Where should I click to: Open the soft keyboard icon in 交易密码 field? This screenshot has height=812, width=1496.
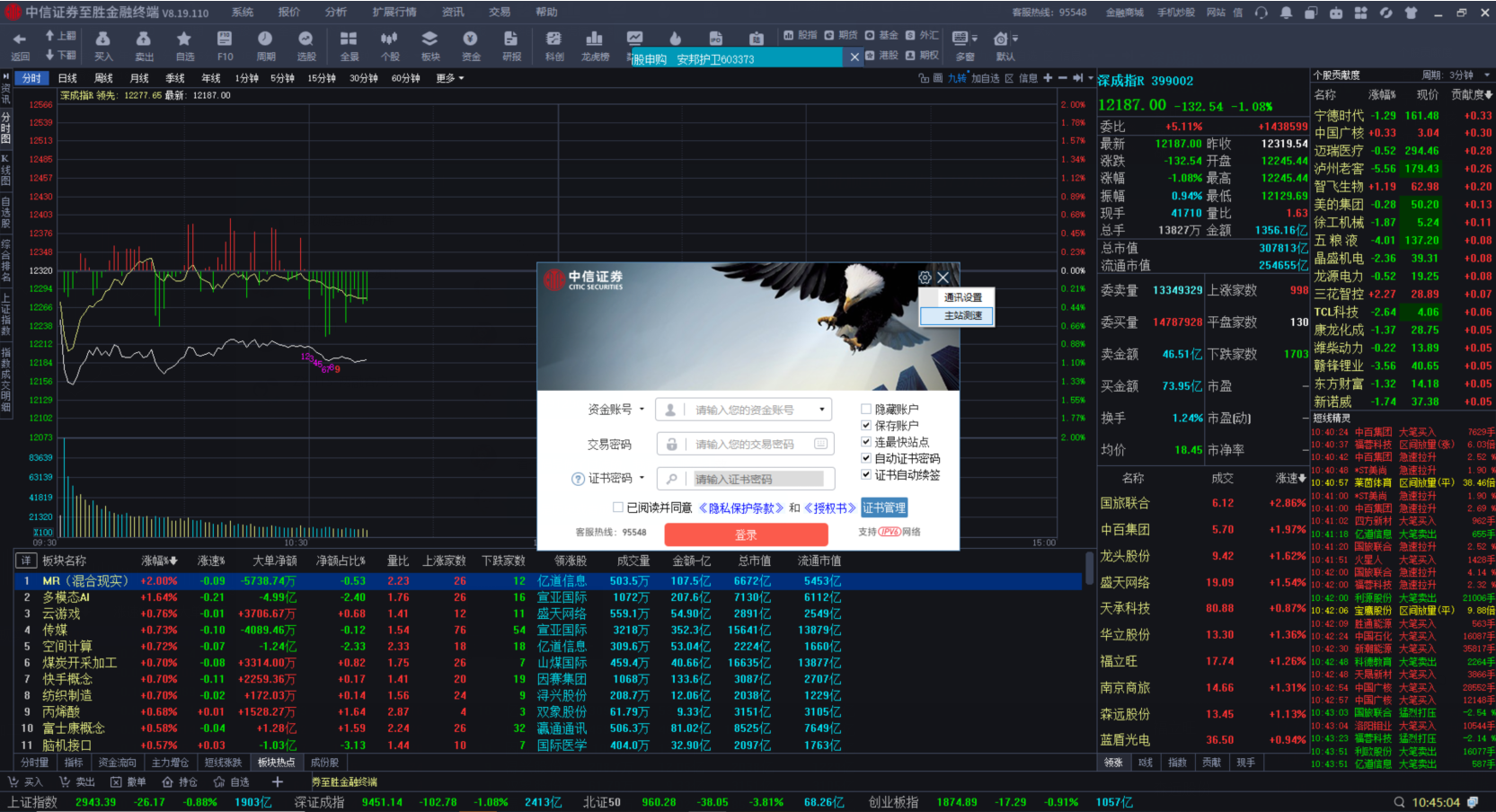coord(820,444)
